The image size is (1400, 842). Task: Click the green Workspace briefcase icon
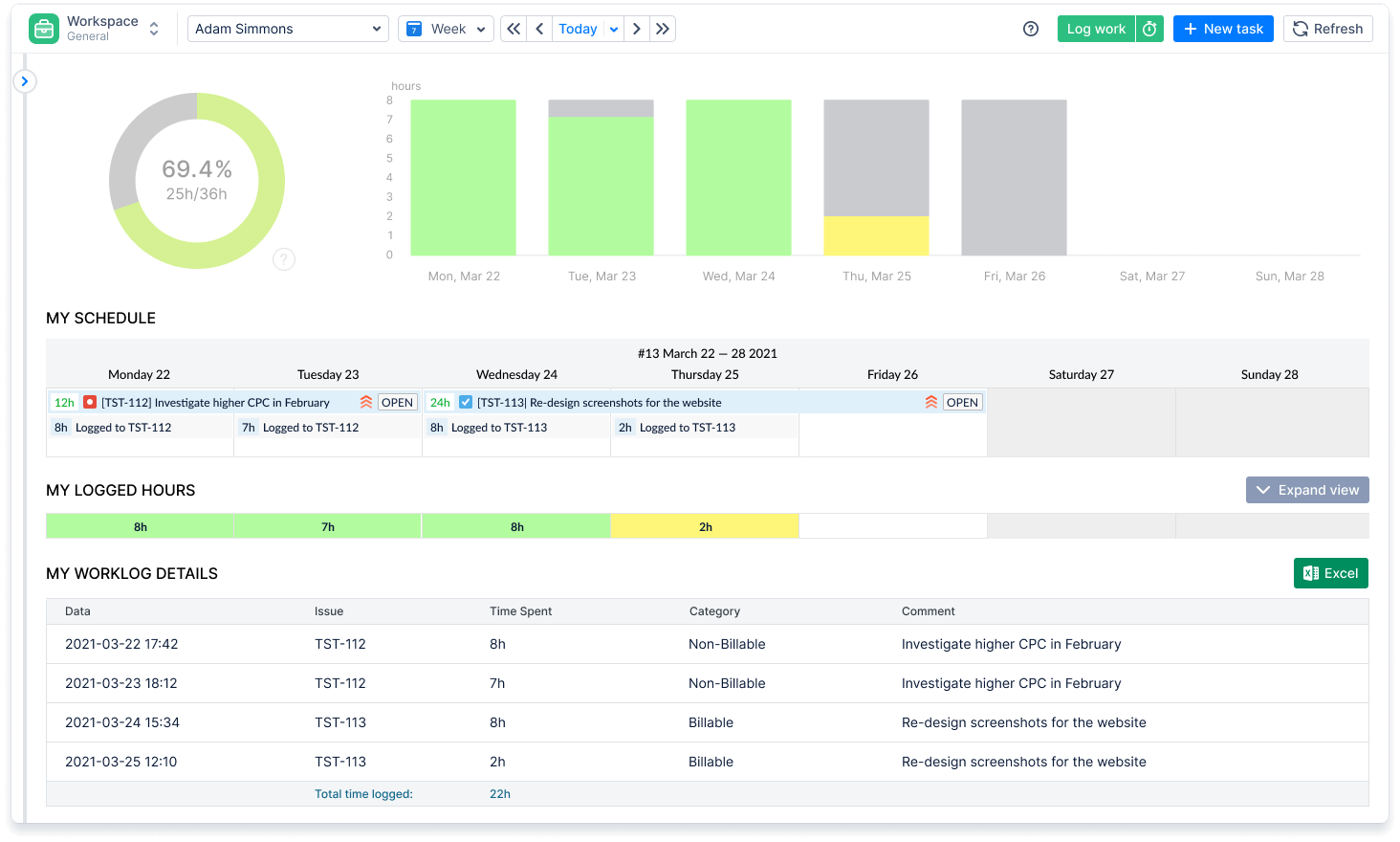point(43,29)
